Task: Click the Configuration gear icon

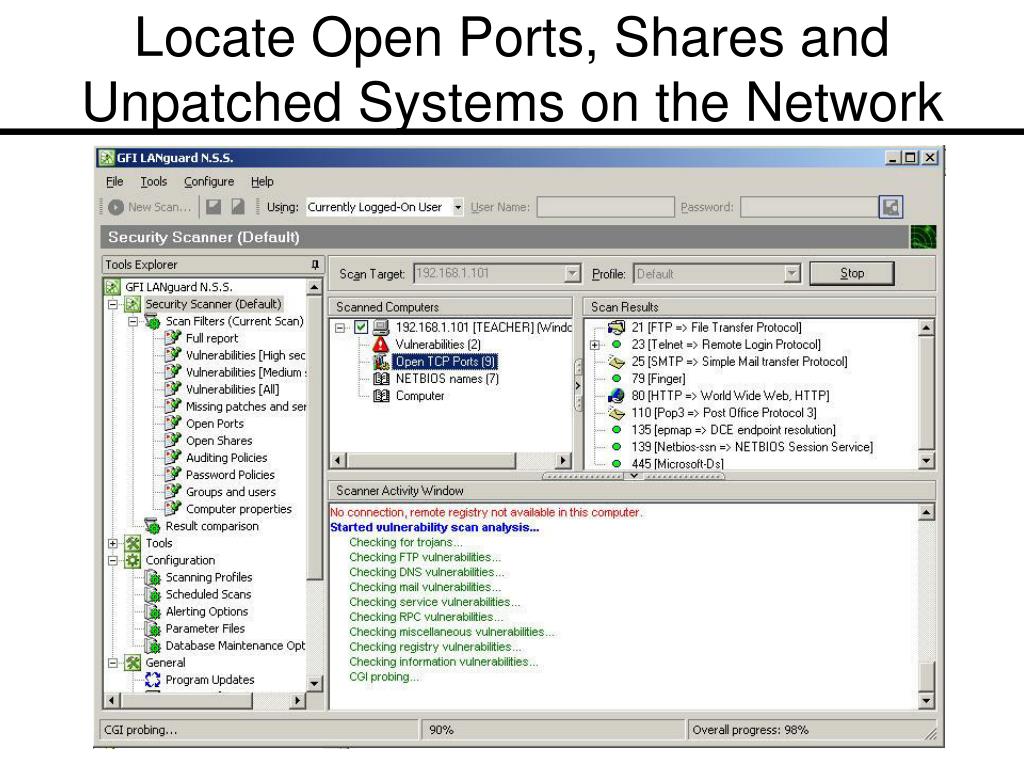Action: click(133, 560)
